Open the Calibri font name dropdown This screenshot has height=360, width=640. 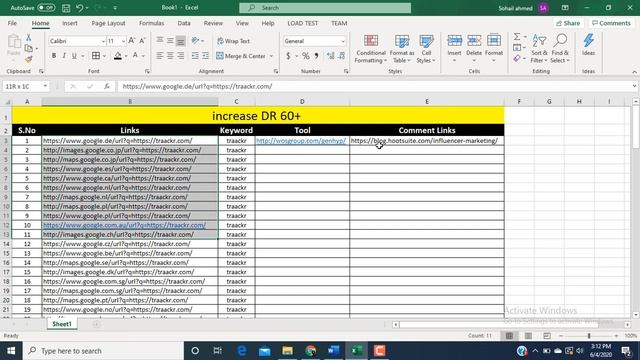[103, 41]
